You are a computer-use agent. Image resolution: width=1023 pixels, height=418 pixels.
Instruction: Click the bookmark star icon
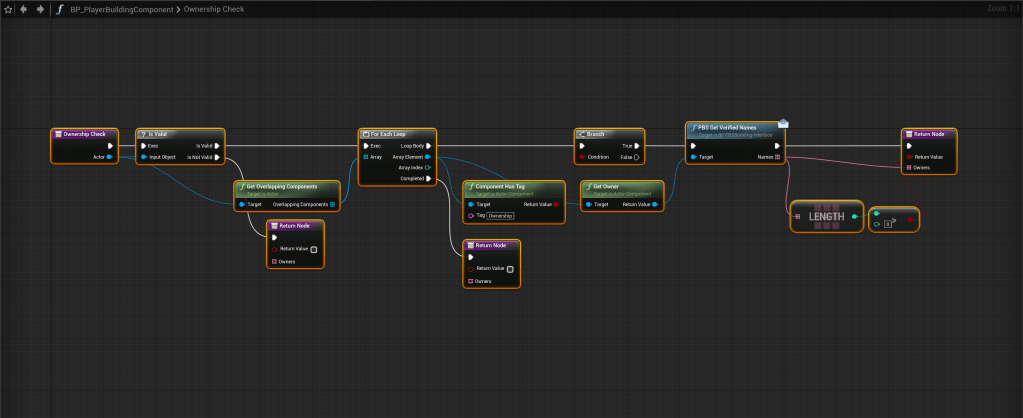(8, 9)
